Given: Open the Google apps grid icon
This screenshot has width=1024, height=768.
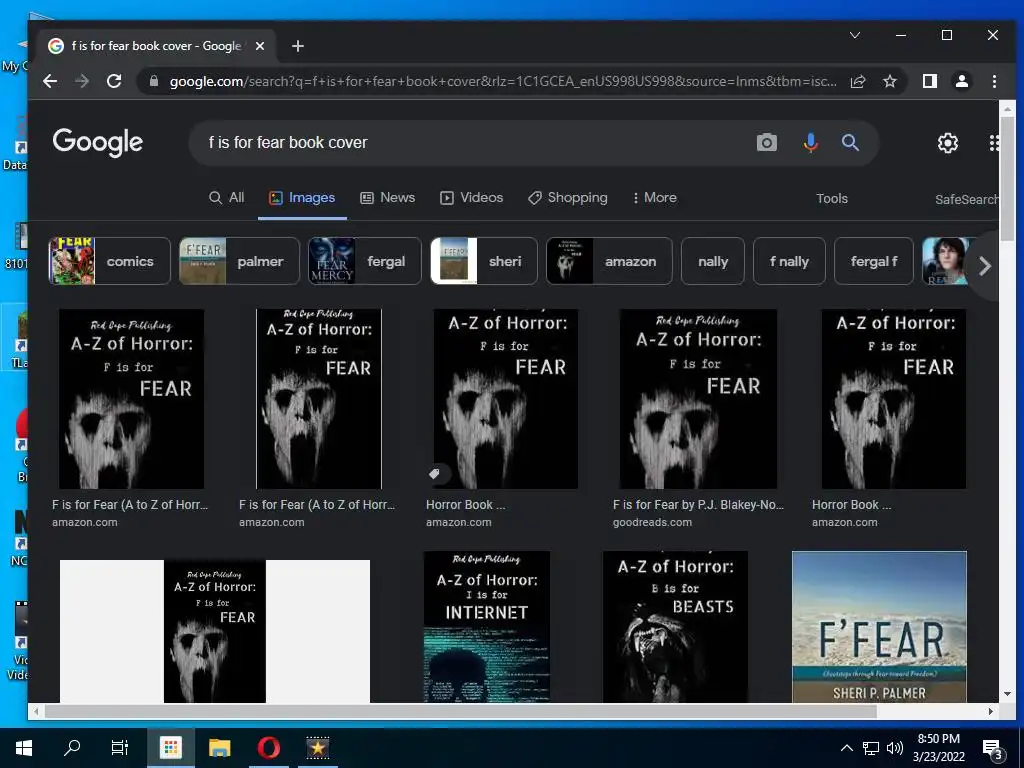Looking at the screenshot, I should coord(993,143).
